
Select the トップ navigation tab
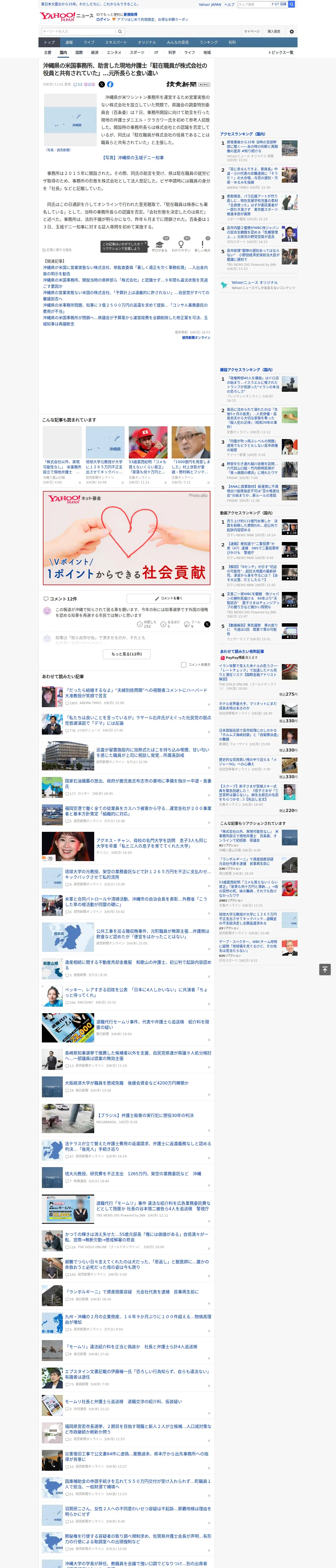(x=49, y=43)
